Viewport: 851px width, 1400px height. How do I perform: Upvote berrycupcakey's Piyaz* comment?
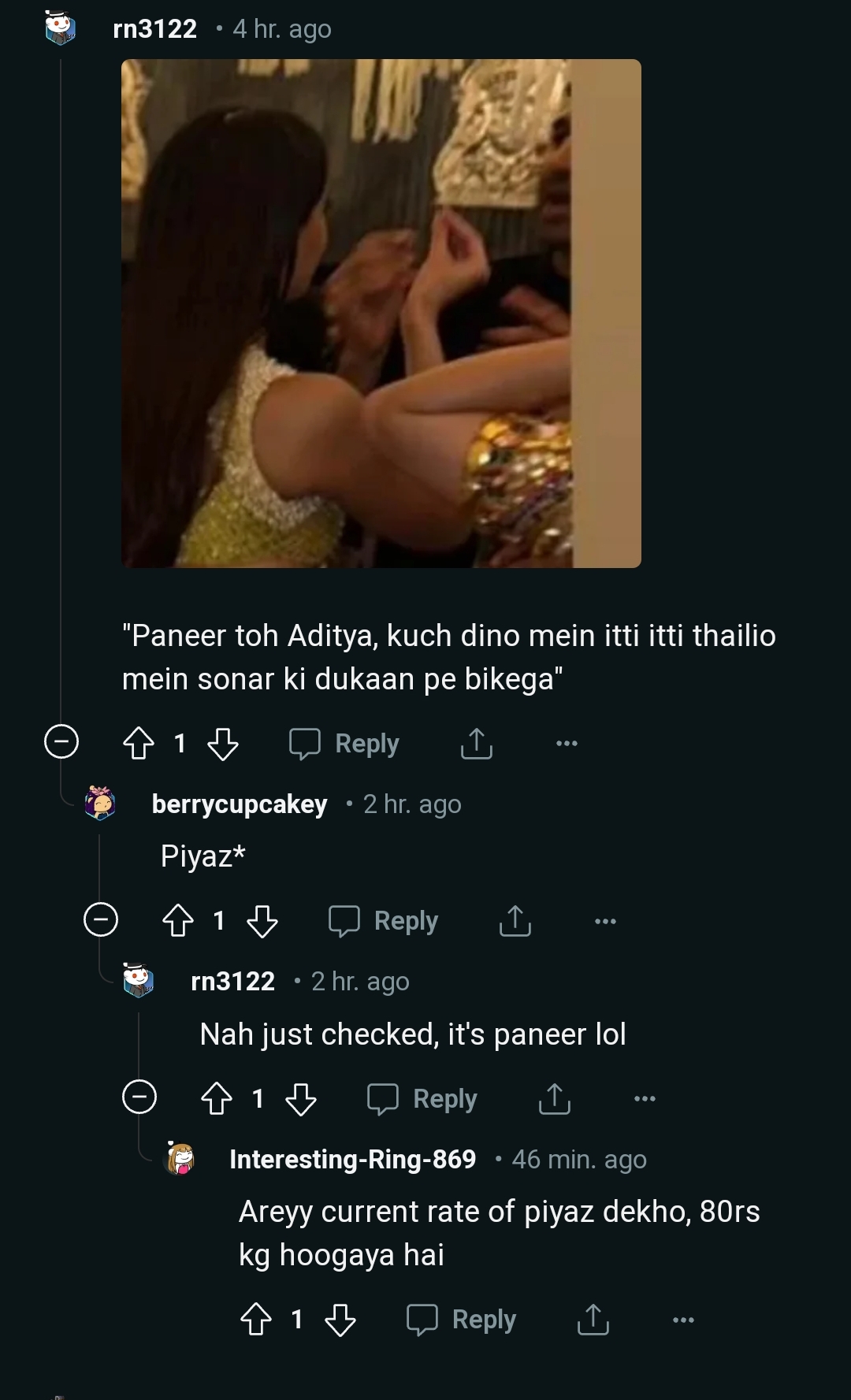point(178,920)
